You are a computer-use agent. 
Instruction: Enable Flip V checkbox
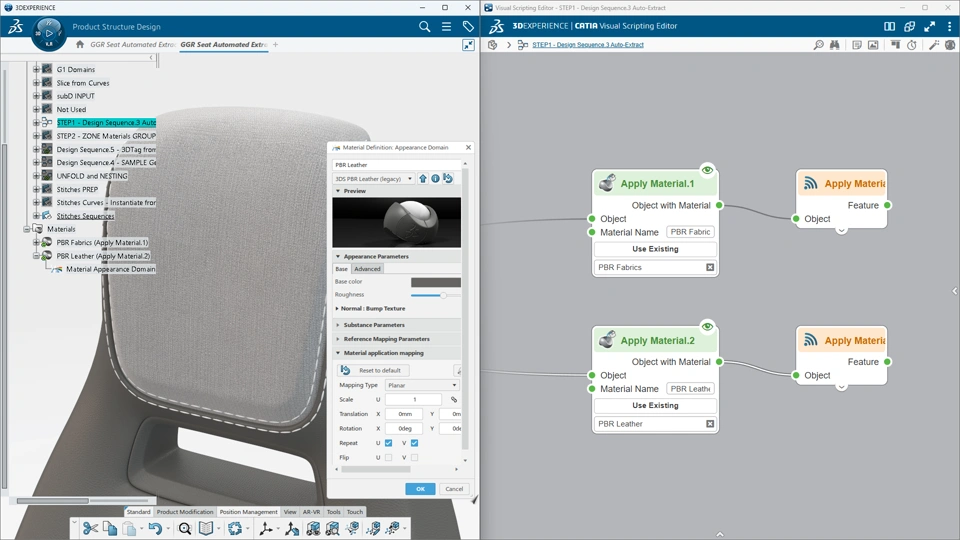coord(414,457)
